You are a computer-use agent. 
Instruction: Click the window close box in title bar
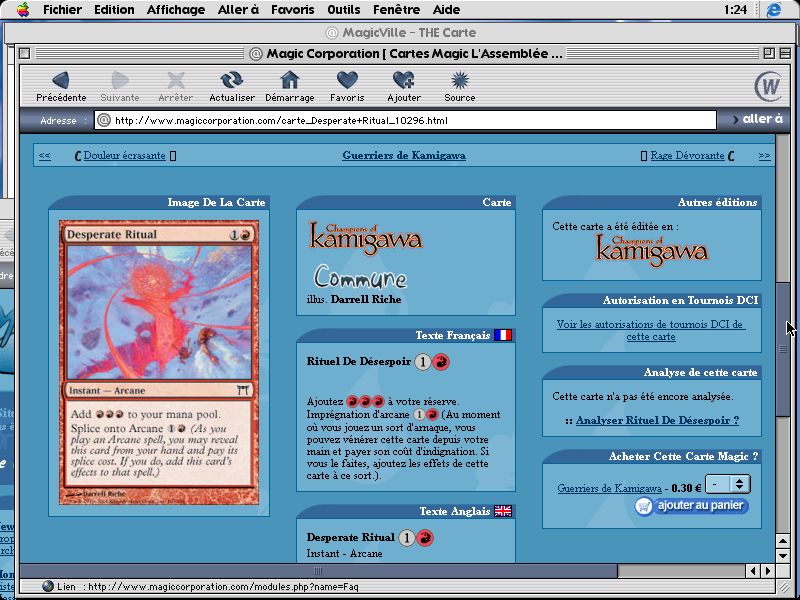[24, 53]
